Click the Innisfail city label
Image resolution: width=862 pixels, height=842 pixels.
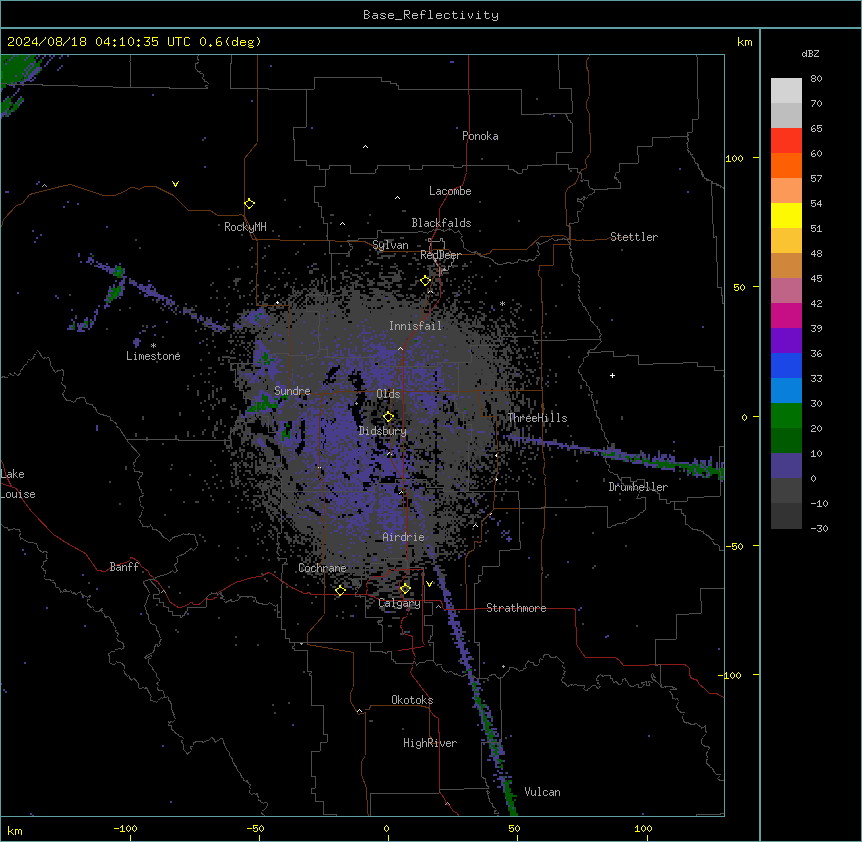[x=415, y=326]
